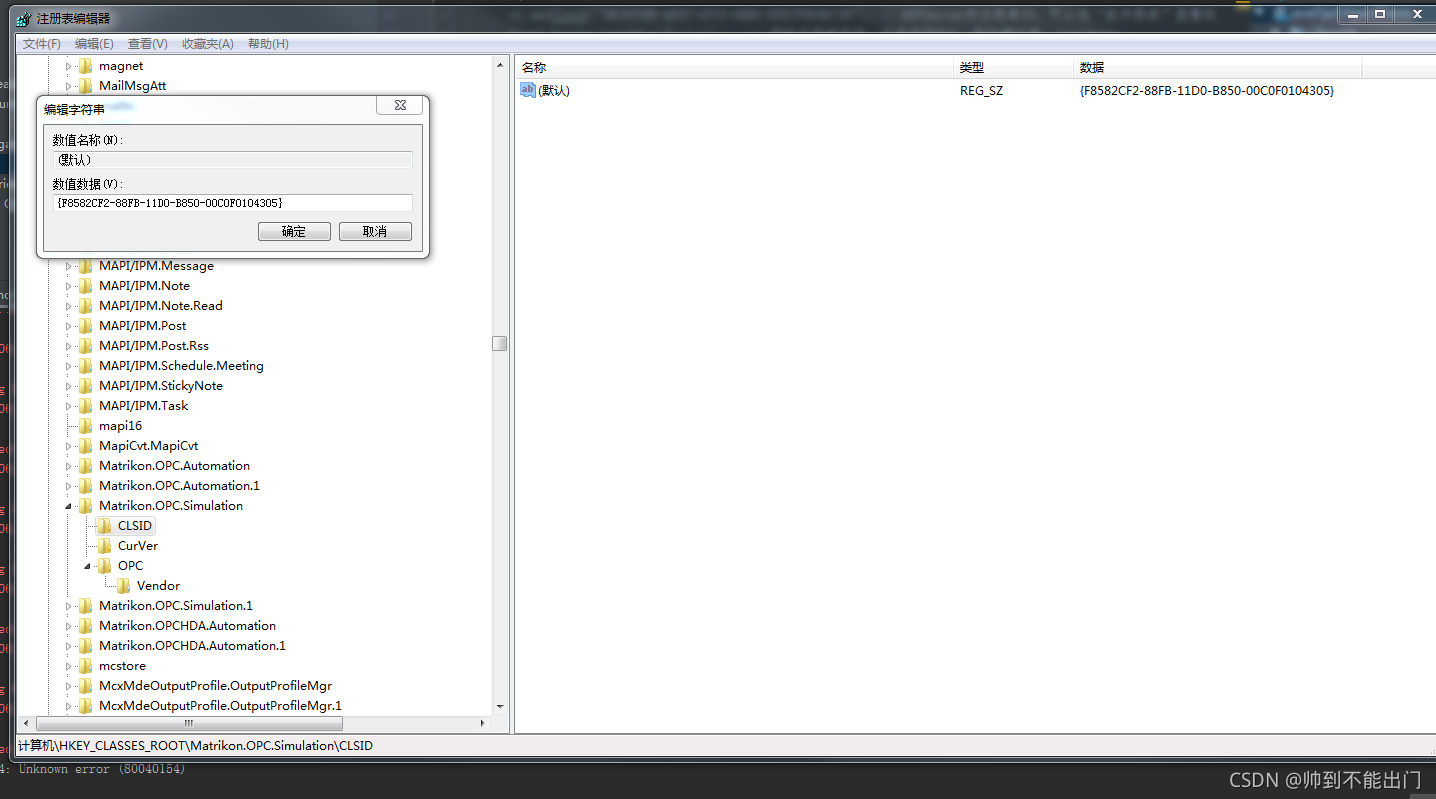Click MapiCvt.MapiCvt folder icon
The width and height of the screenshot is (1436, 799).
[x=86, y=446]
